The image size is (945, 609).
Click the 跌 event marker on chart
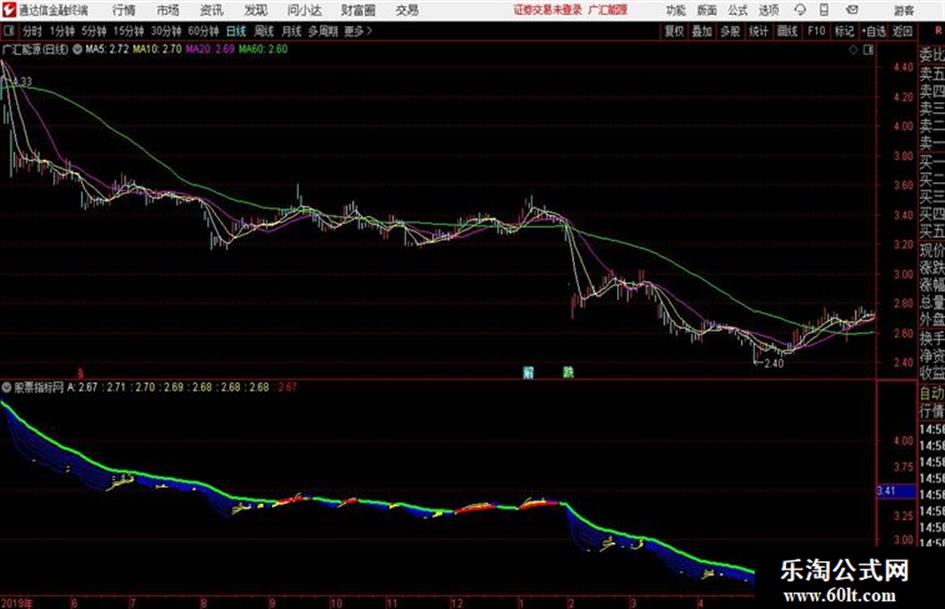click(x=568, y=371)
